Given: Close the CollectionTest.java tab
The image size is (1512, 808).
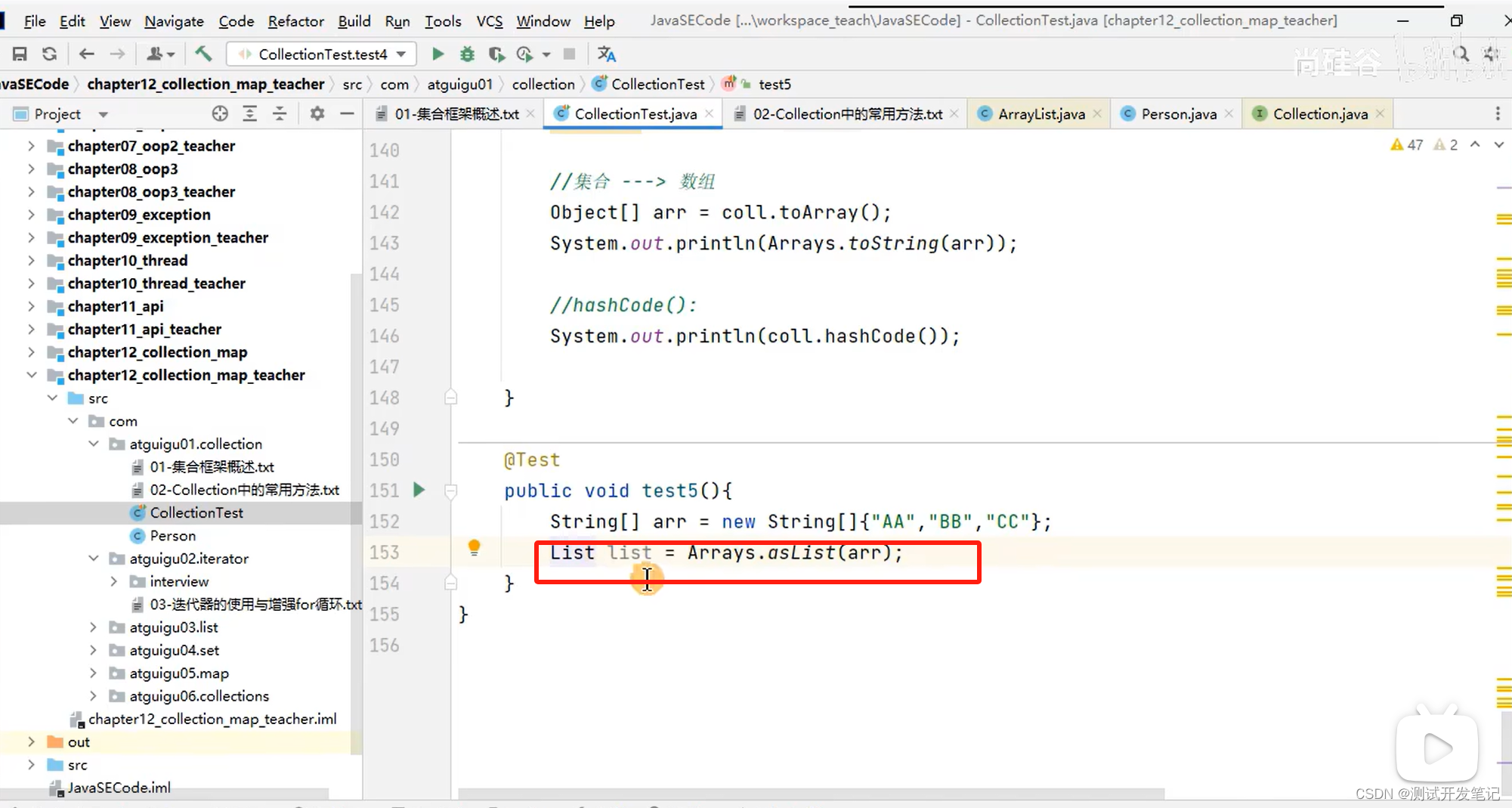Looking at the screenshot, I should pos(710,113).
